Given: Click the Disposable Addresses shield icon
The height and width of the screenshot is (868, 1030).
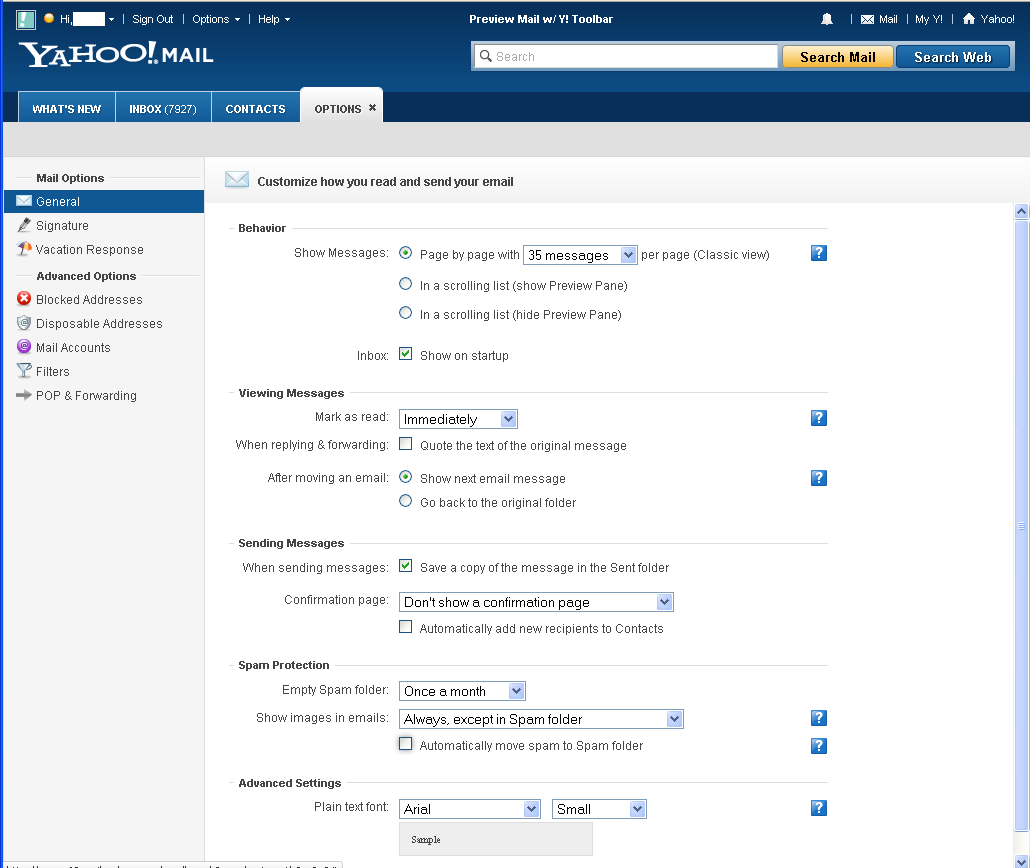Looking at the screenshot, I should coord(25,323).
